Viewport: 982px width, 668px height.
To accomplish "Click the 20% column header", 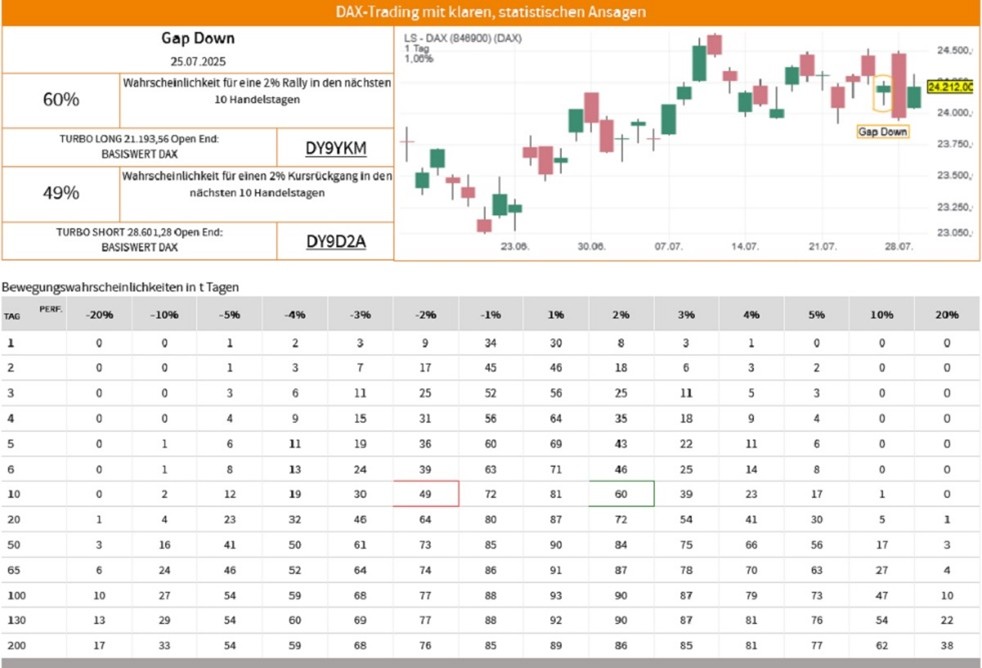I will tap(947, 314).
